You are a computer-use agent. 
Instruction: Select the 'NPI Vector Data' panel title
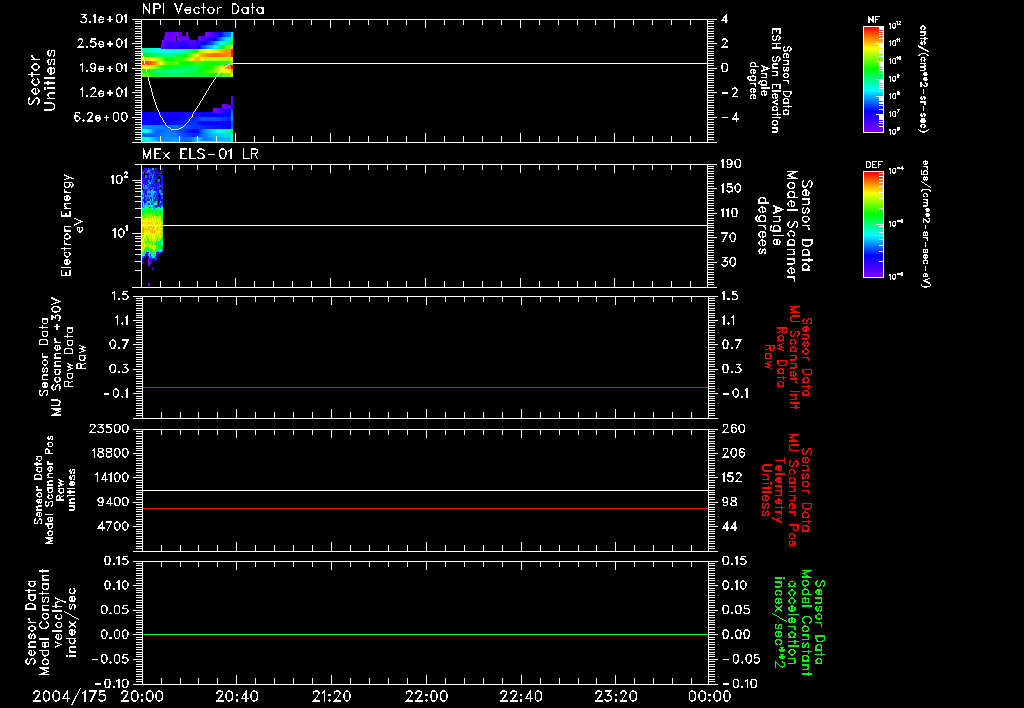click(x=203, y=9)
